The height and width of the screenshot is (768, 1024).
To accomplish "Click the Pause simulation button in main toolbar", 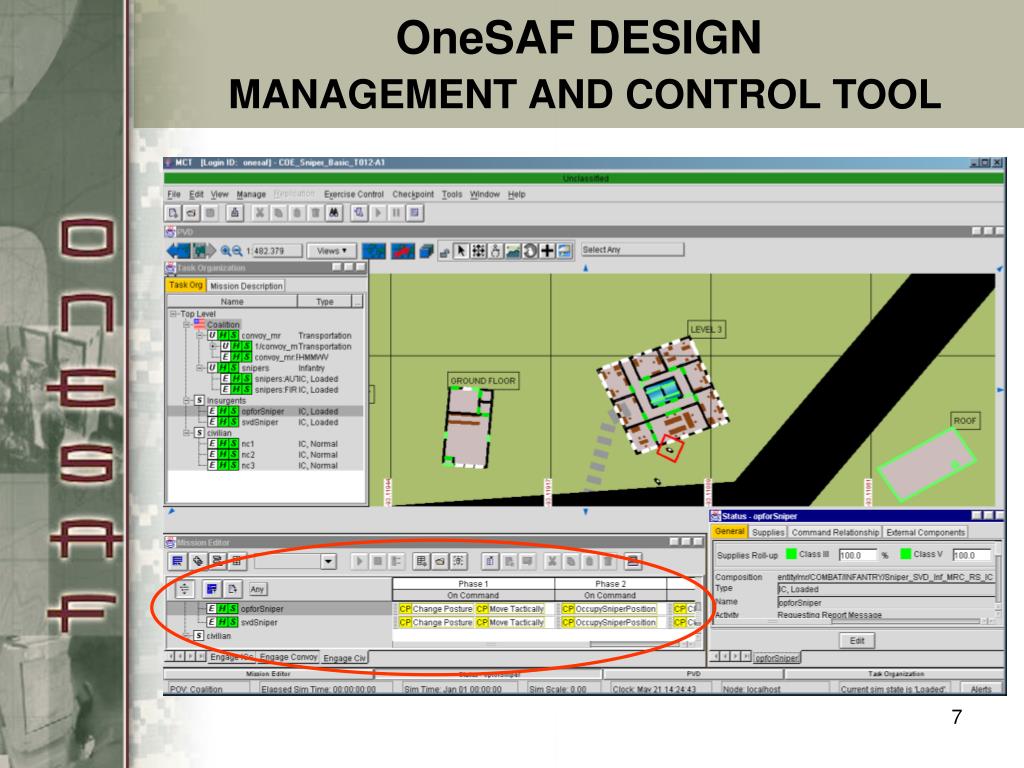I will point(396,213).
